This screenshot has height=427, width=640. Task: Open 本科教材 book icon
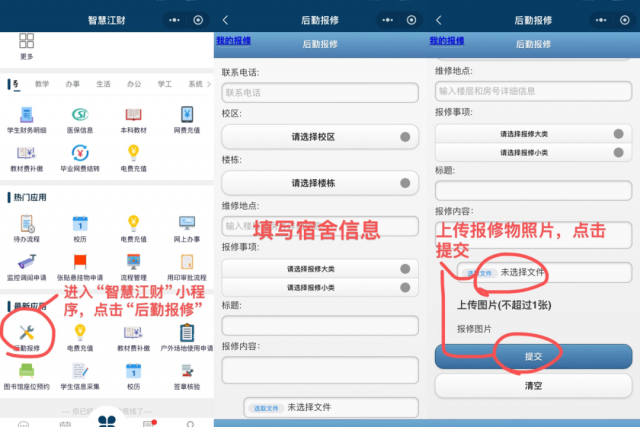coord(133,116)
